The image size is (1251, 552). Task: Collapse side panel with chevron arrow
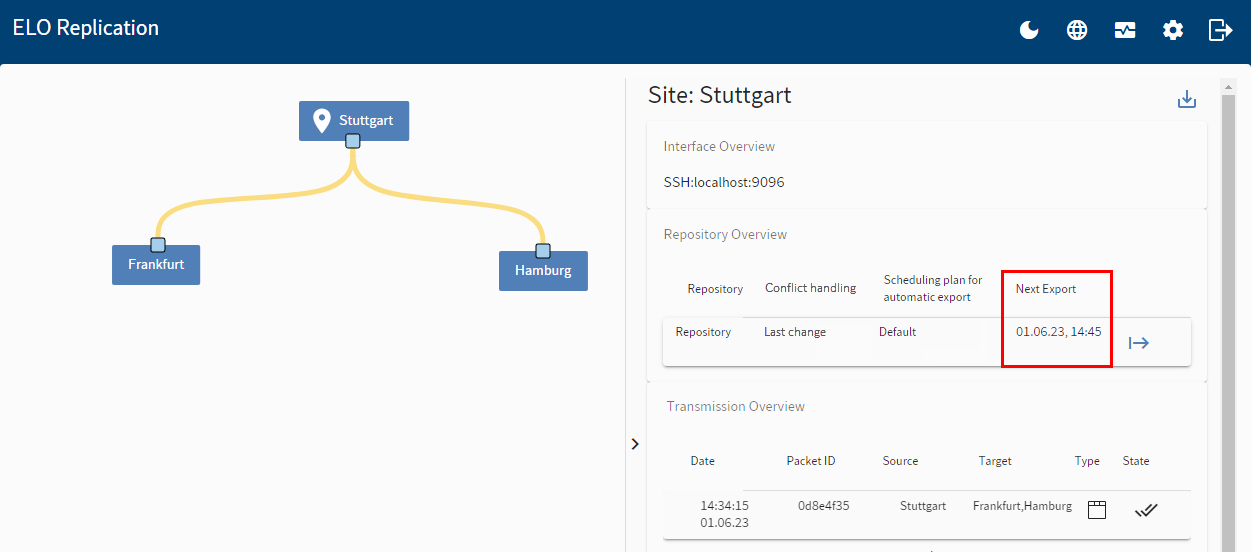click(635, 443)
